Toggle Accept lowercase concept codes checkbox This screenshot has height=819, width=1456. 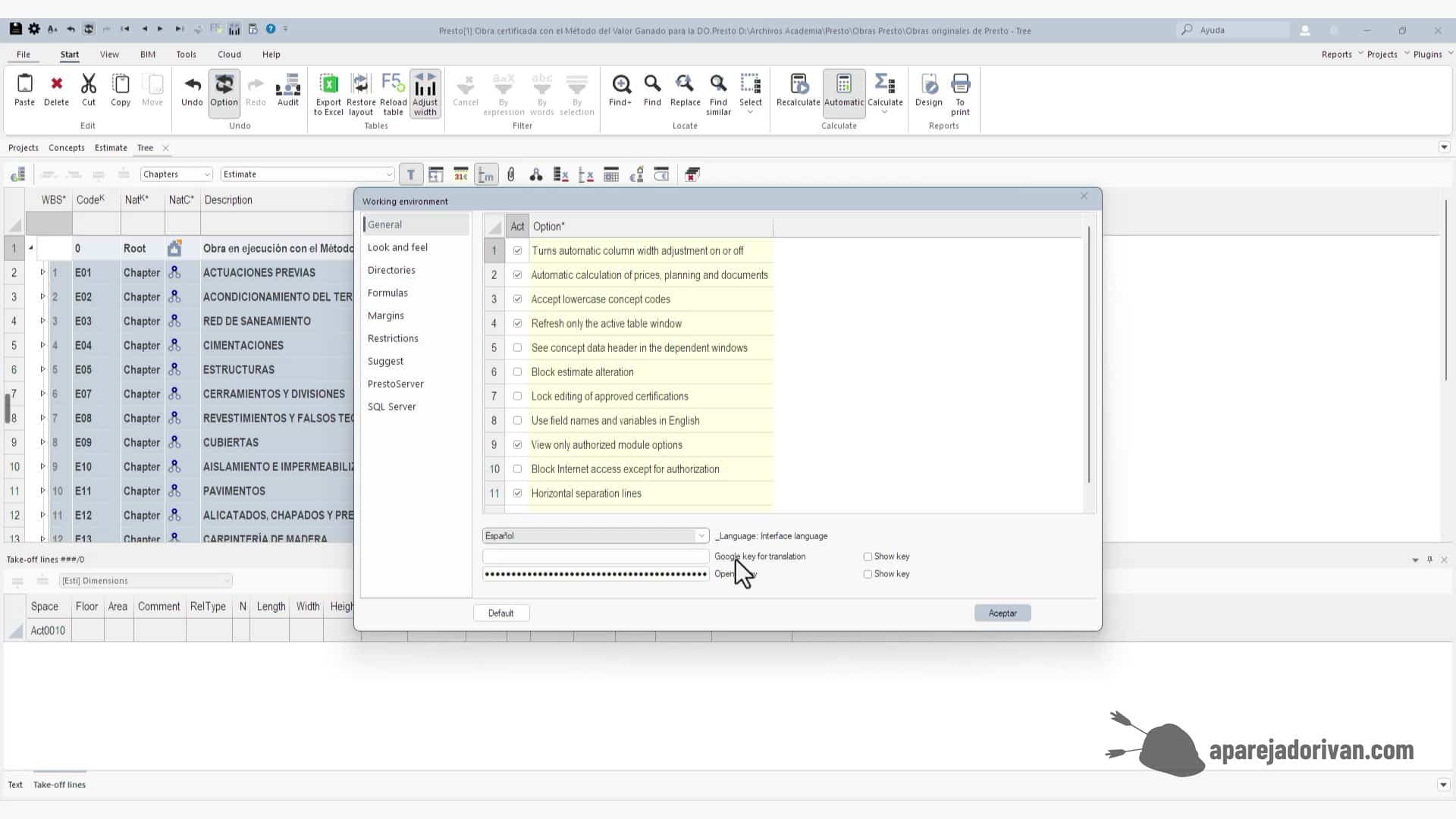pyautogui.click(x=517, y=299)
